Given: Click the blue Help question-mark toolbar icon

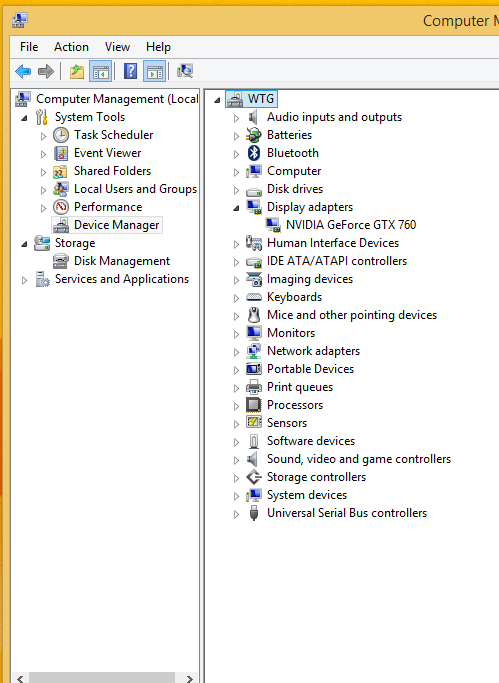Looking at the screenshot, I should coord(131,71).
